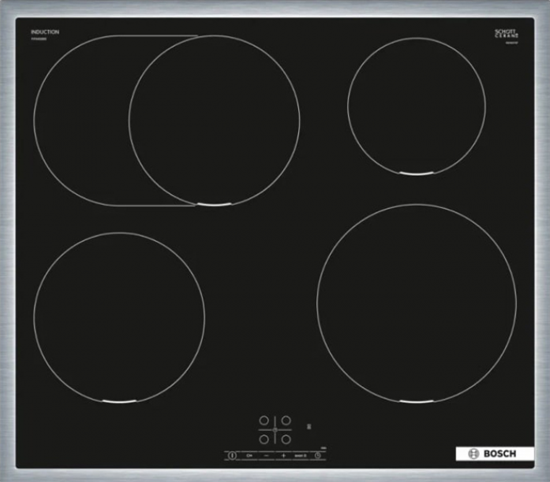Tap the center dot of the zone selector cross
The height and width of the screenshot is (482, 550).
tap(275, 430)
